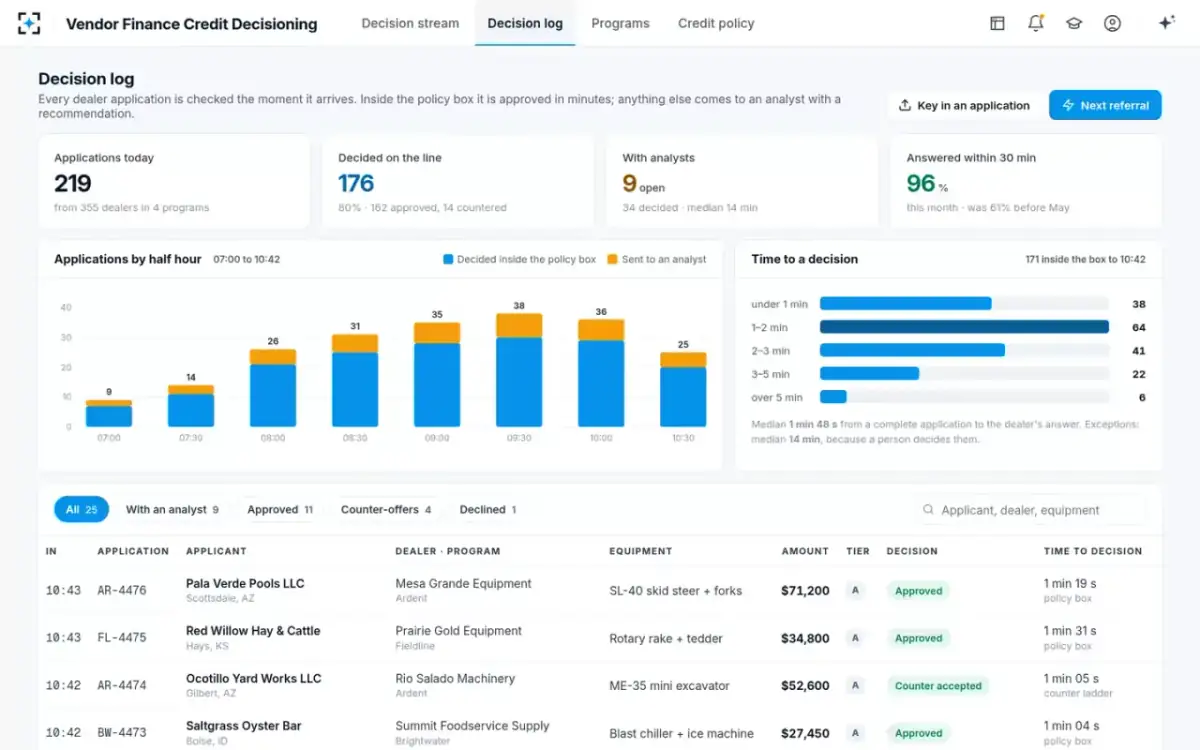The image size is (1200, 750).
Task: Click ME-35 mini excavator equipment cell
Action: [x=670, y=686]
